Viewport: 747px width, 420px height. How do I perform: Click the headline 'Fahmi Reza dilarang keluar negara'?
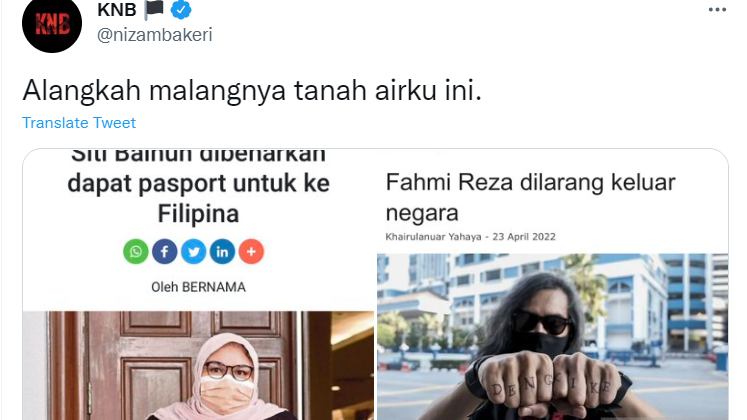click(x=530, y=198)
